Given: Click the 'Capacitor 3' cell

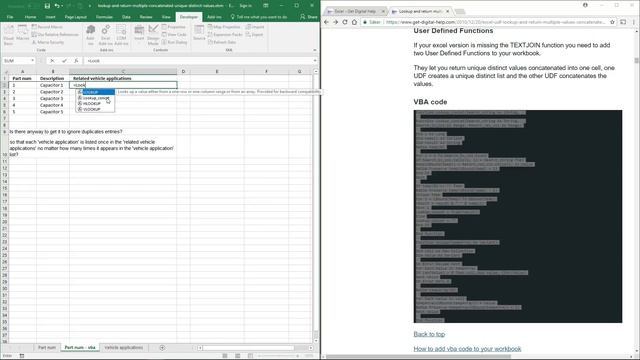Looking at the screenshot, I should coord(52,98).
